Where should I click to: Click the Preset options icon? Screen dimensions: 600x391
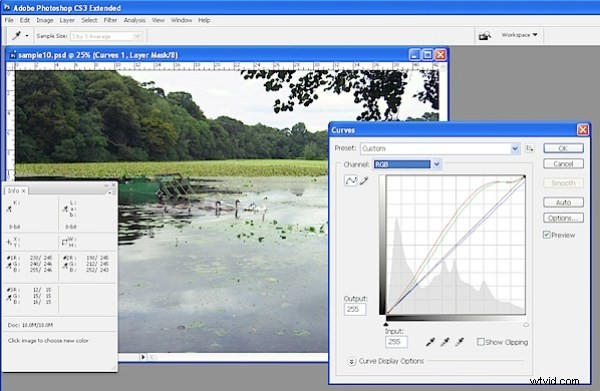pos(530,148)
